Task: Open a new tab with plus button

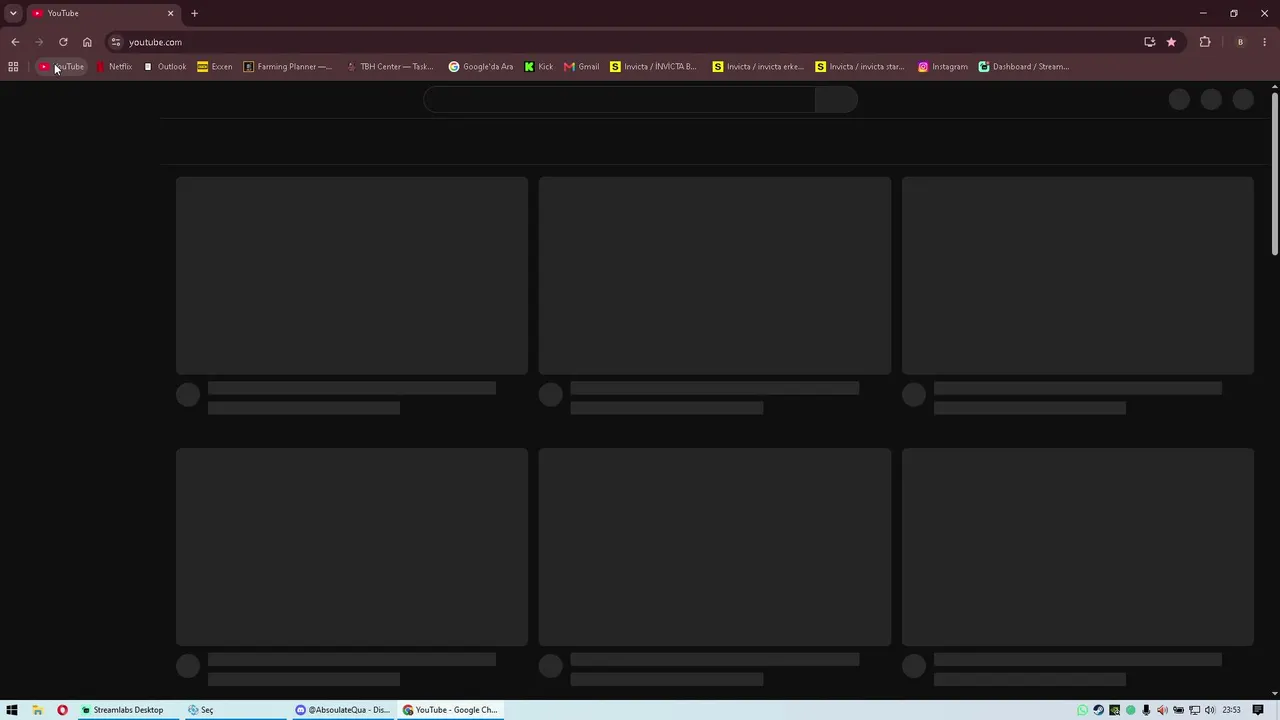Action: tap(194, 13)
